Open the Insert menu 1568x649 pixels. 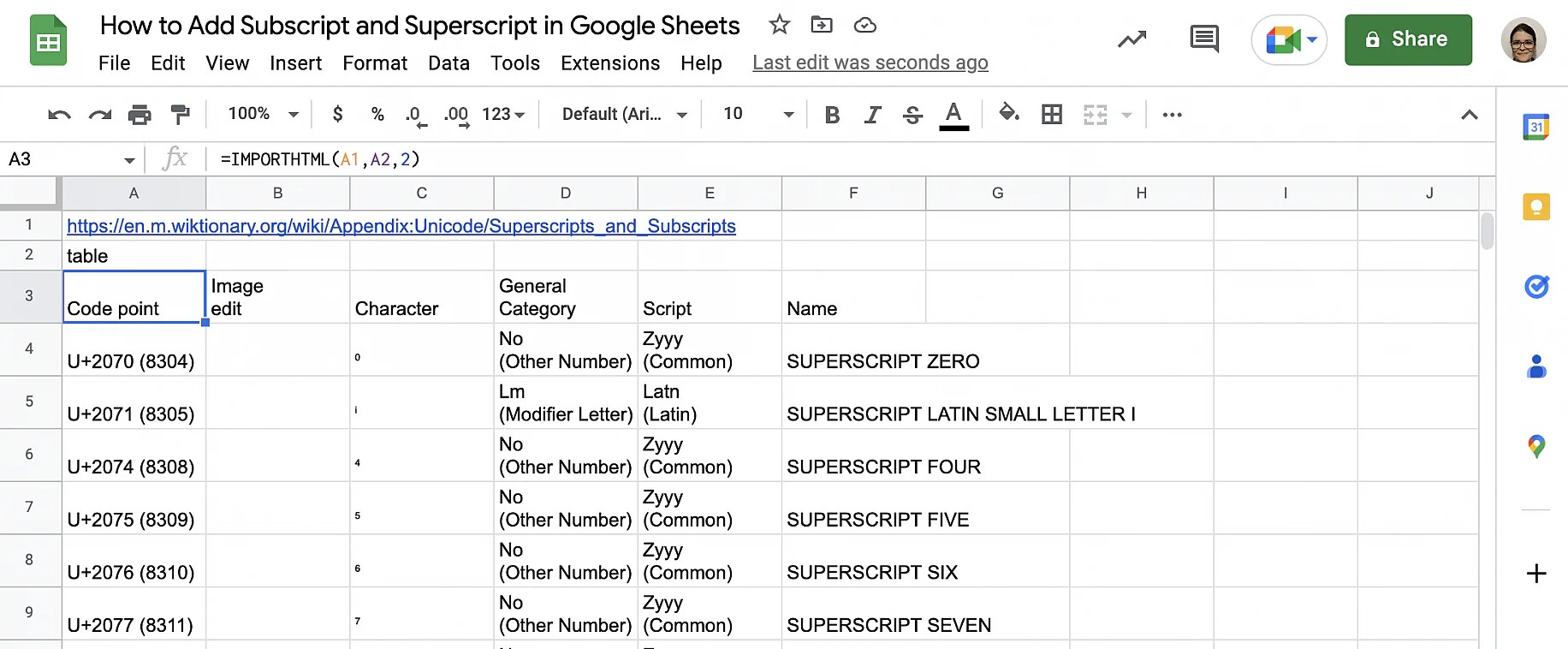pos(295,63)
